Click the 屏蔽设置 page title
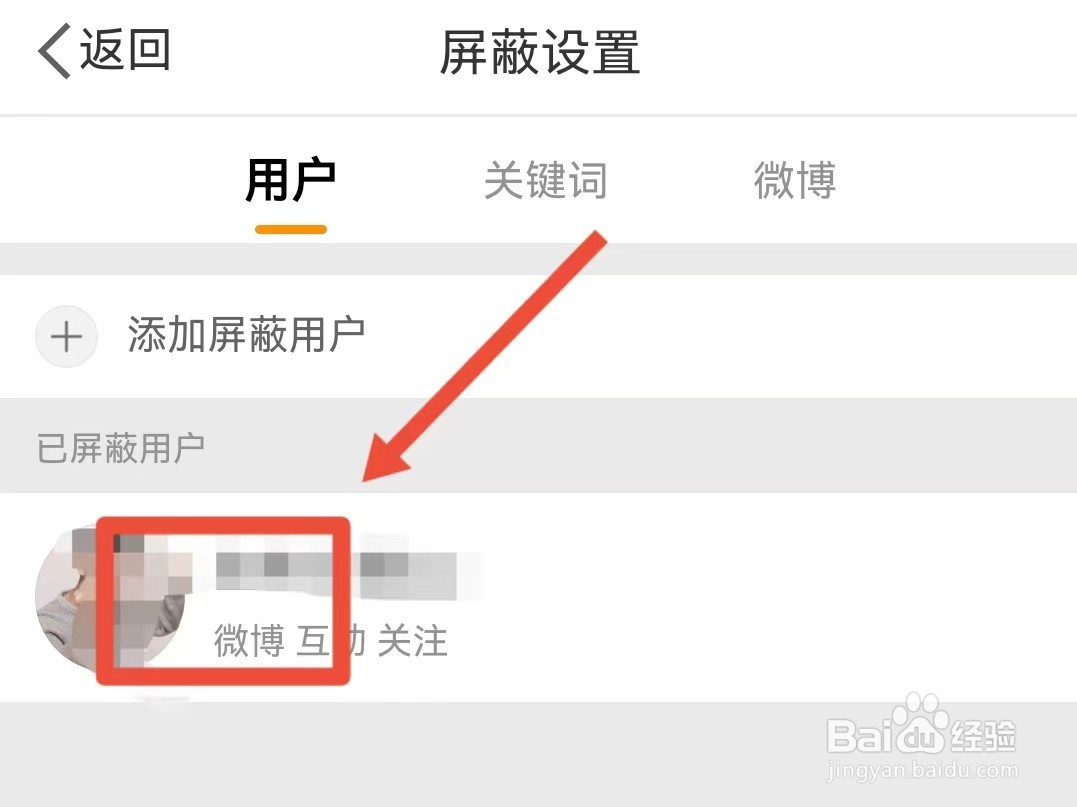 click(539, 52)
